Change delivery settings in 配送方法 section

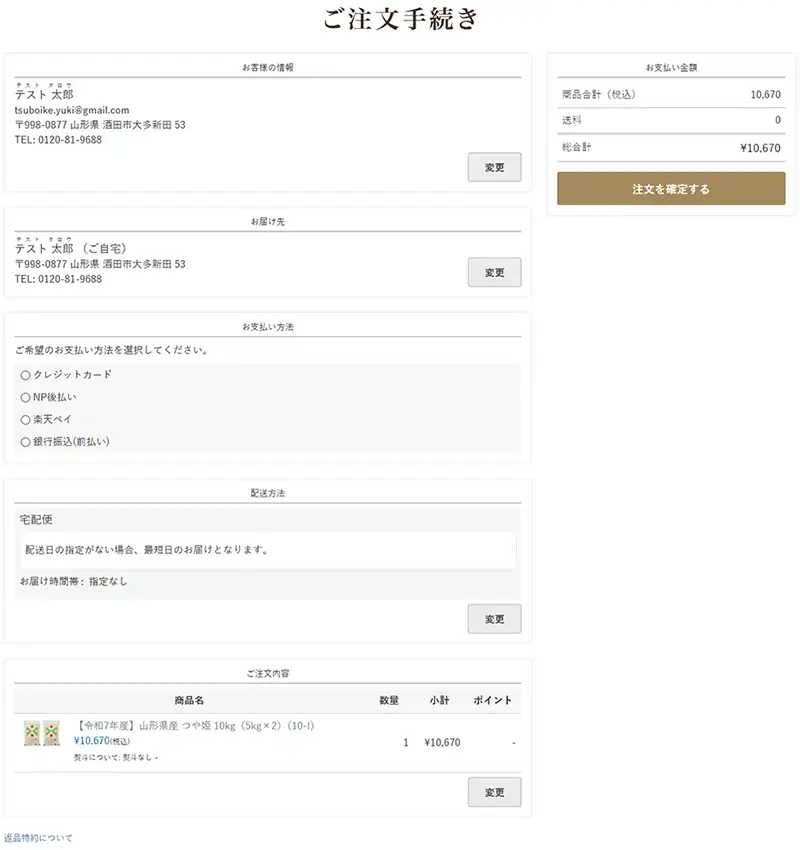pos(494,619)
